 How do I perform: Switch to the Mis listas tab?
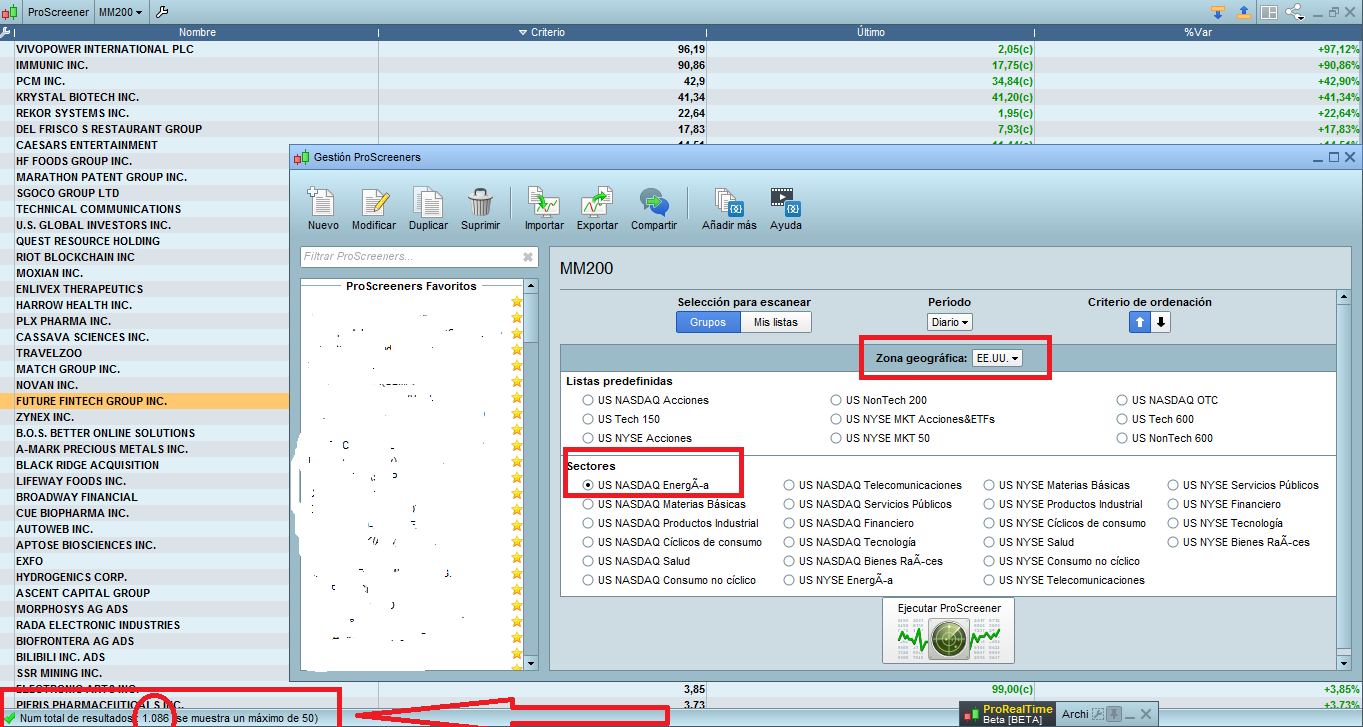776,322
